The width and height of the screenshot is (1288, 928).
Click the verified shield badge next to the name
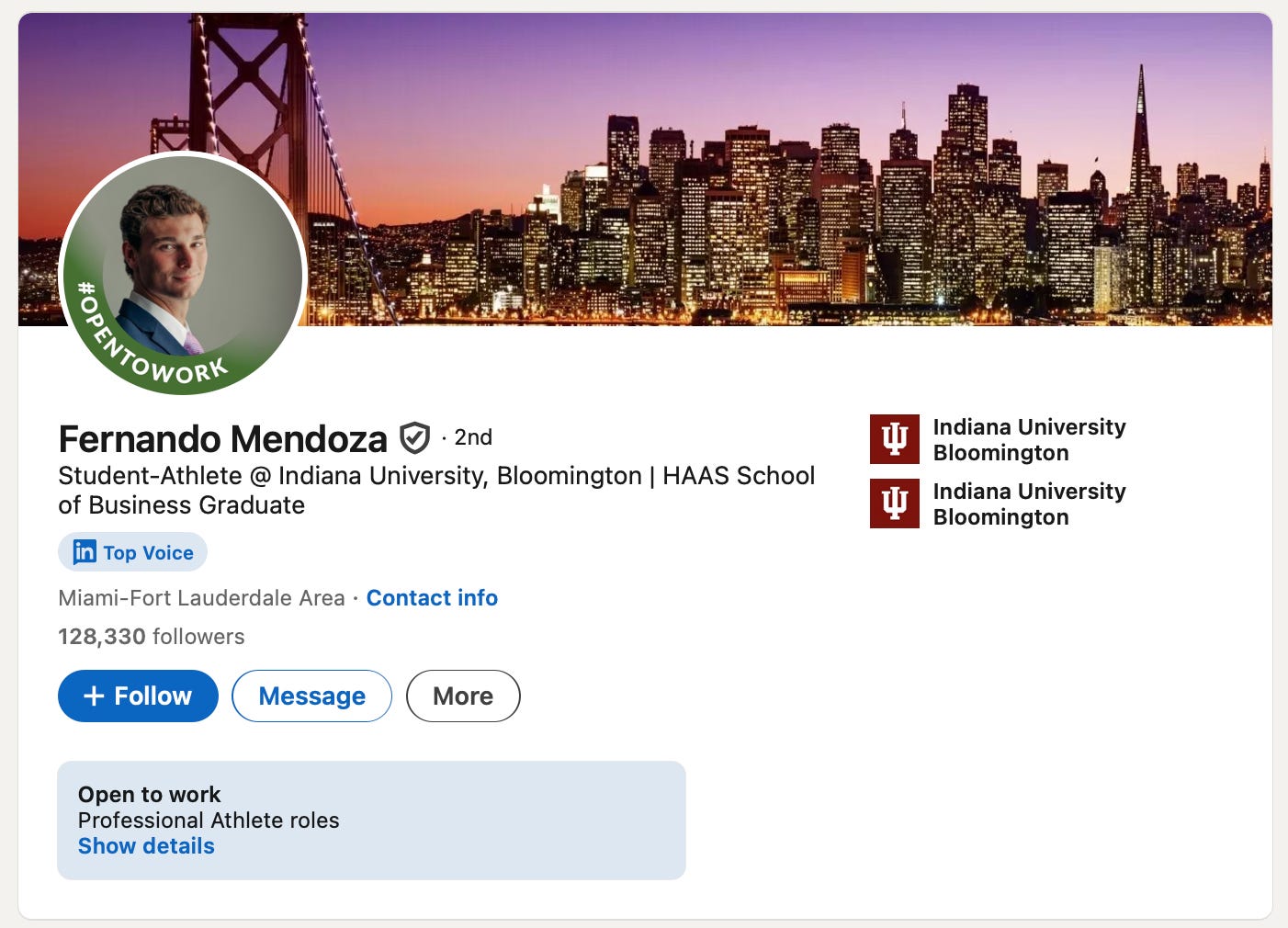point(414,438)
